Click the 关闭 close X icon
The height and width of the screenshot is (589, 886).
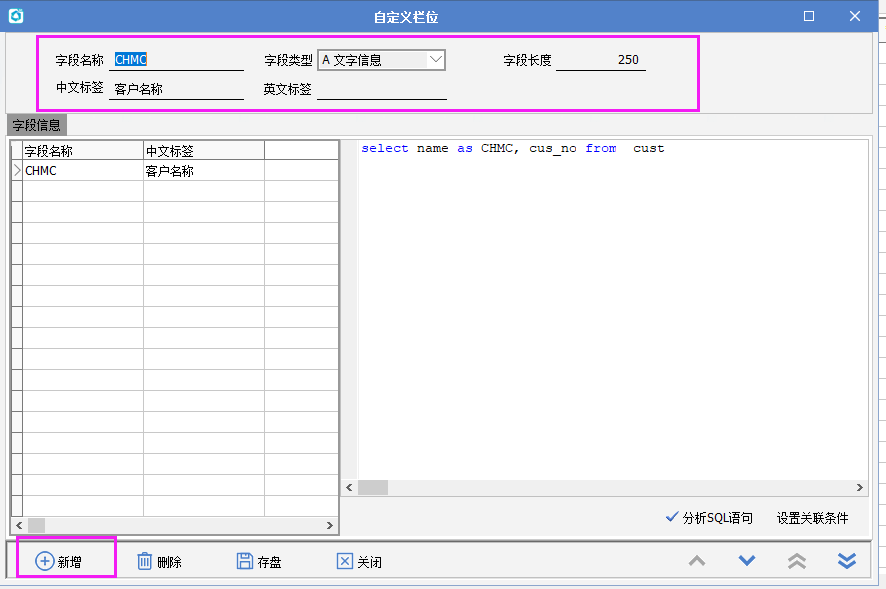click(x=344, y=561)
